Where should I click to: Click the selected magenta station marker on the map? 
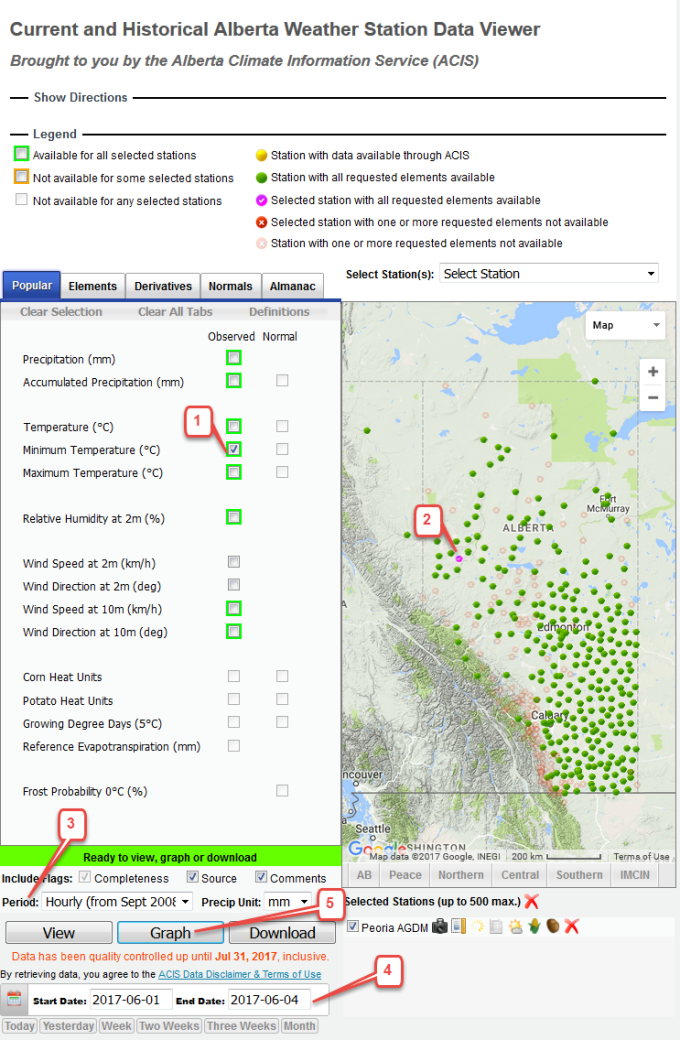[x=459, y=559]
